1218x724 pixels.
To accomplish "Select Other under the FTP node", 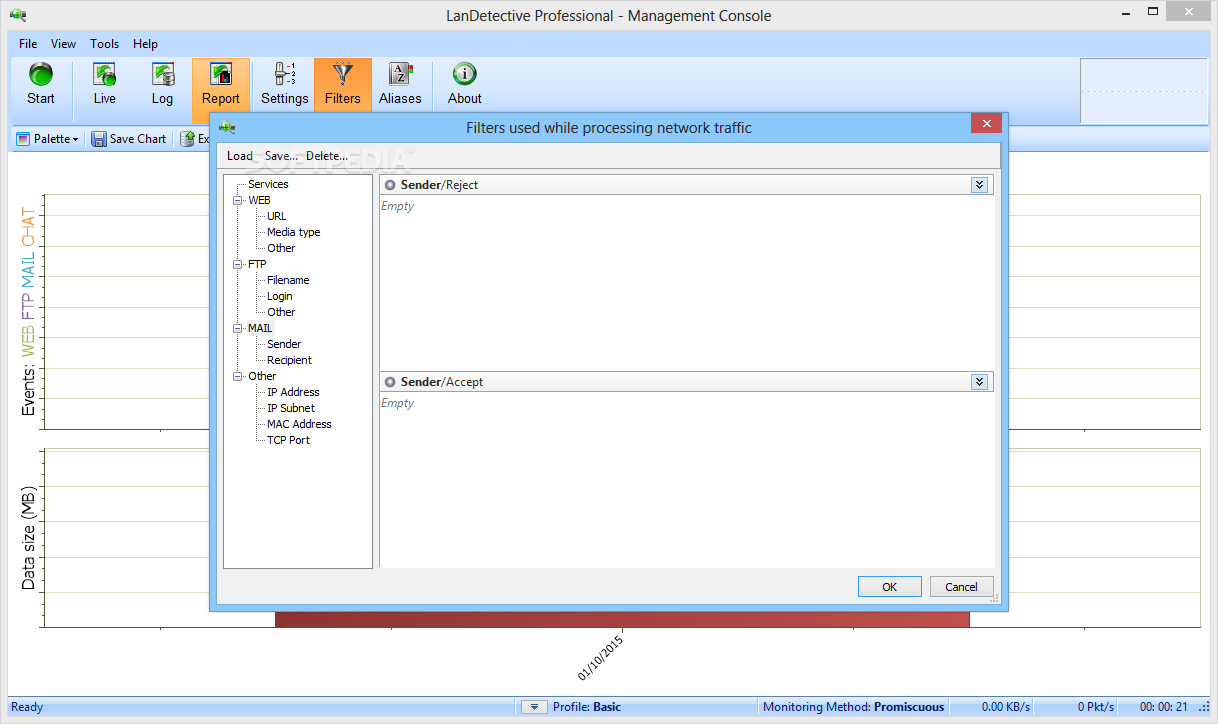I will [x=281, y=312].
